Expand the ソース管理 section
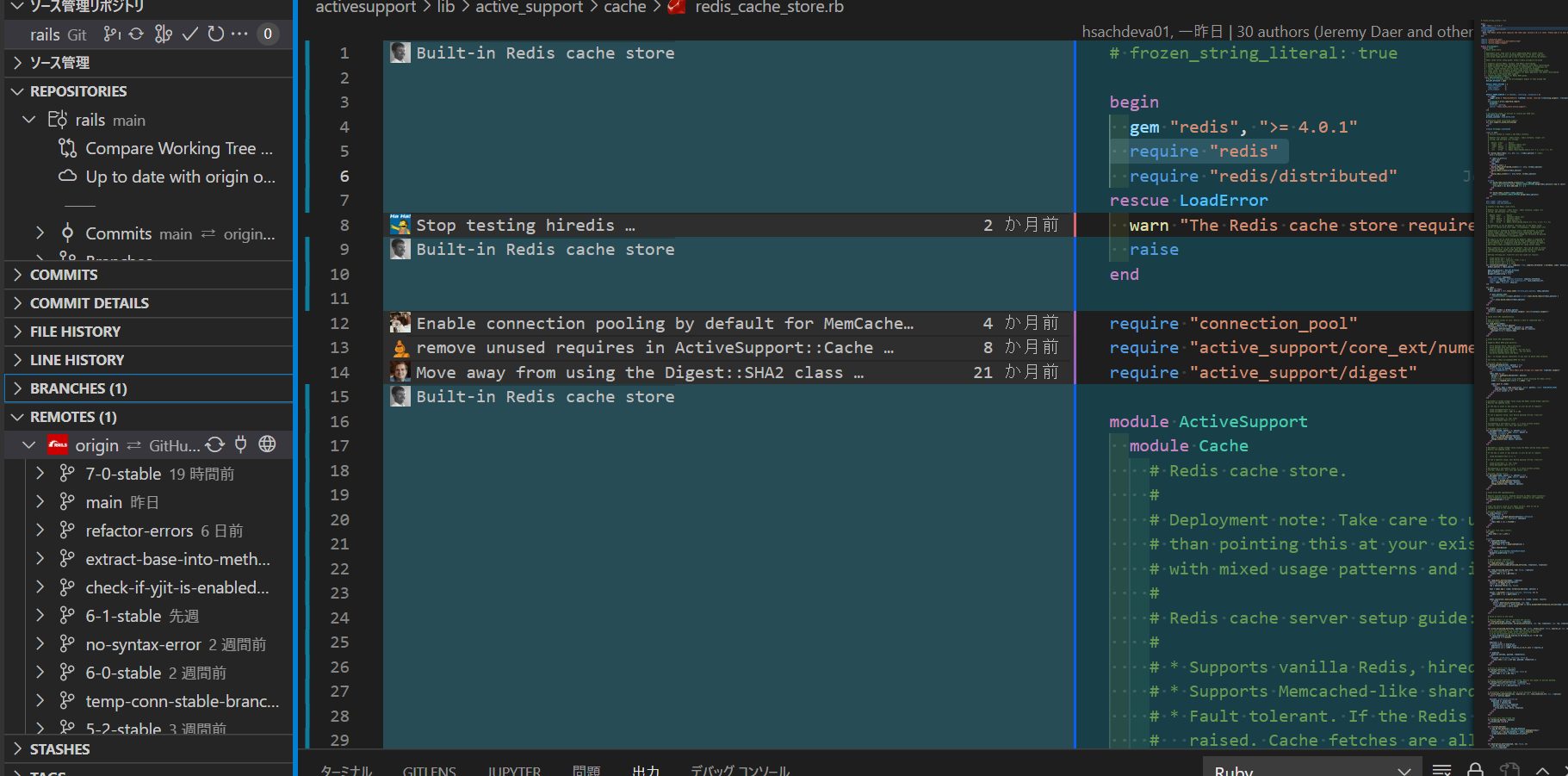The image size is (1568, 776). [148, 62]
